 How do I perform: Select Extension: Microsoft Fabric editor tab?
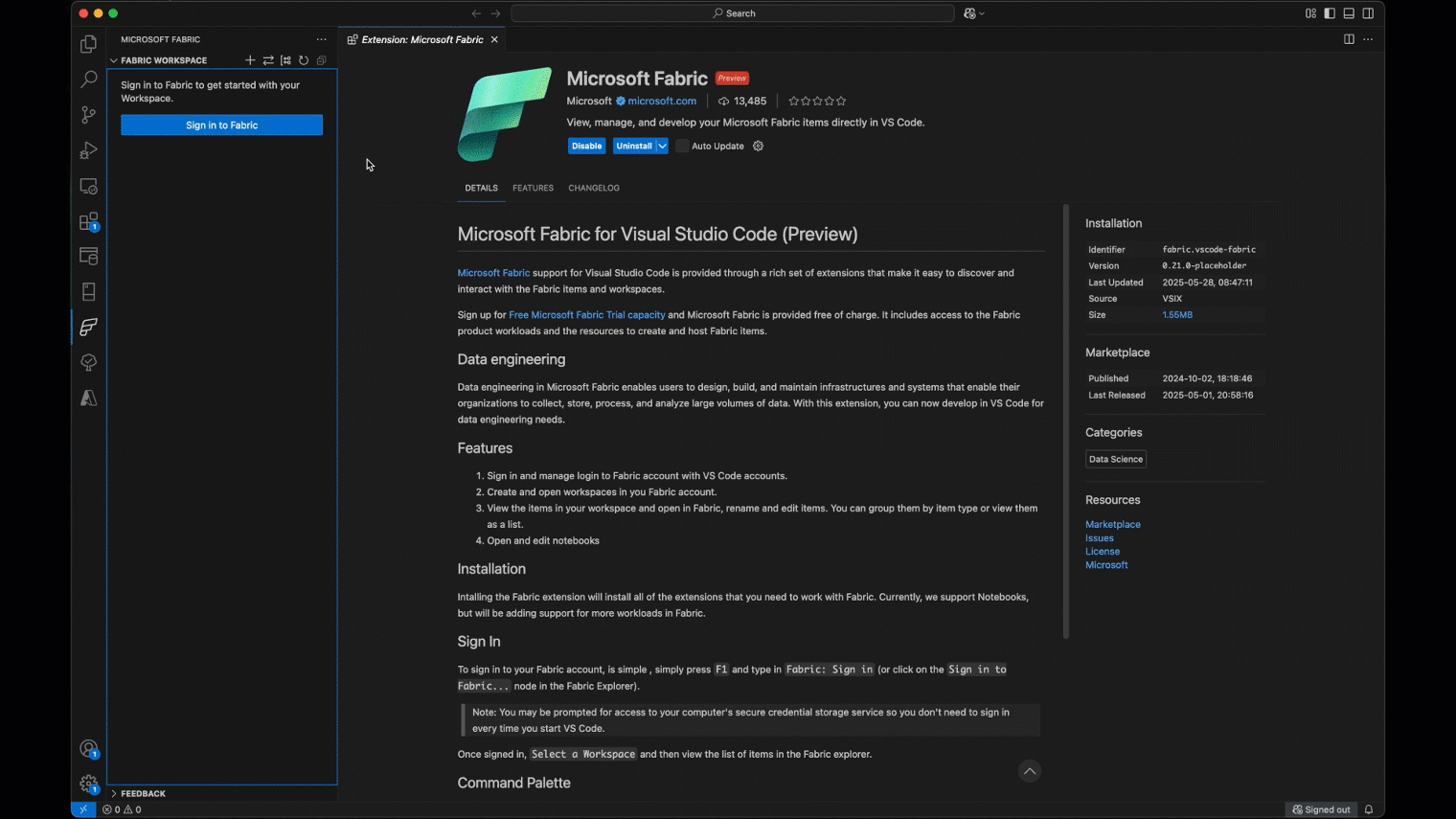(x=422, y=39)
